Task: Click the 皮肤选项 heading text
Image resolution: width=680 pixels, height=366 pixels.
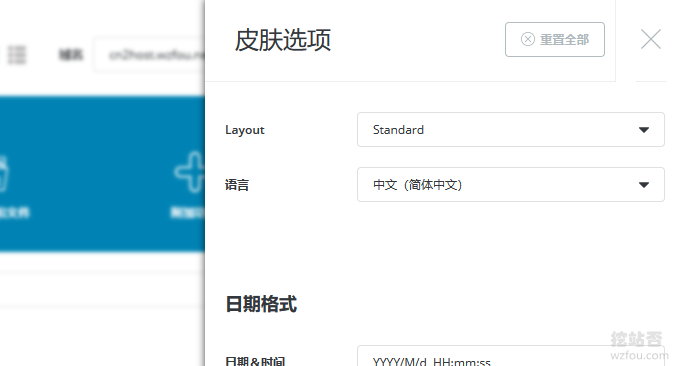Action: tap(283, 40)
